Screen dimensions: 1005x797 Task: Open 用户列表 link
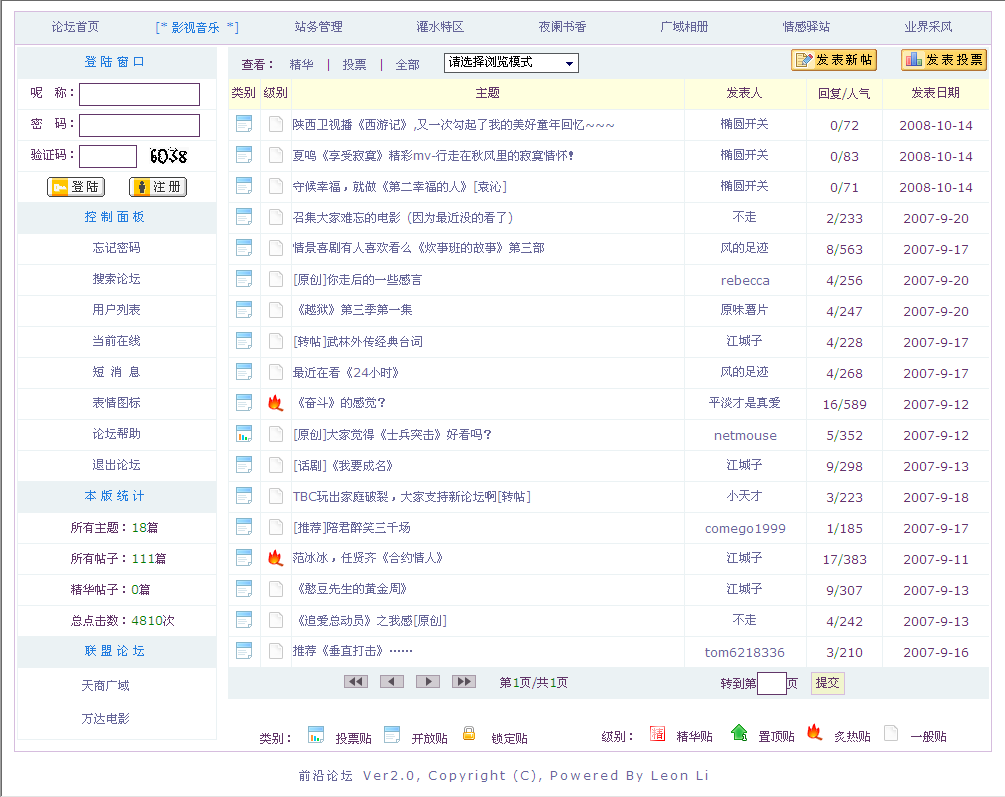(x=116, y=310)
